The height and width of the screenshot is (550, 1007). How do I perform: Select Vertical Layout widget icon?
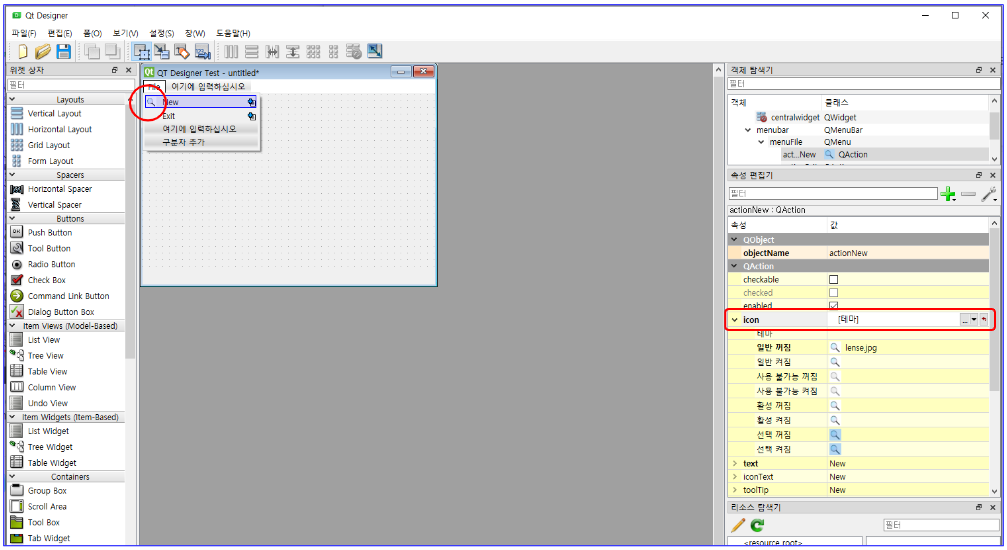[17, 113]
